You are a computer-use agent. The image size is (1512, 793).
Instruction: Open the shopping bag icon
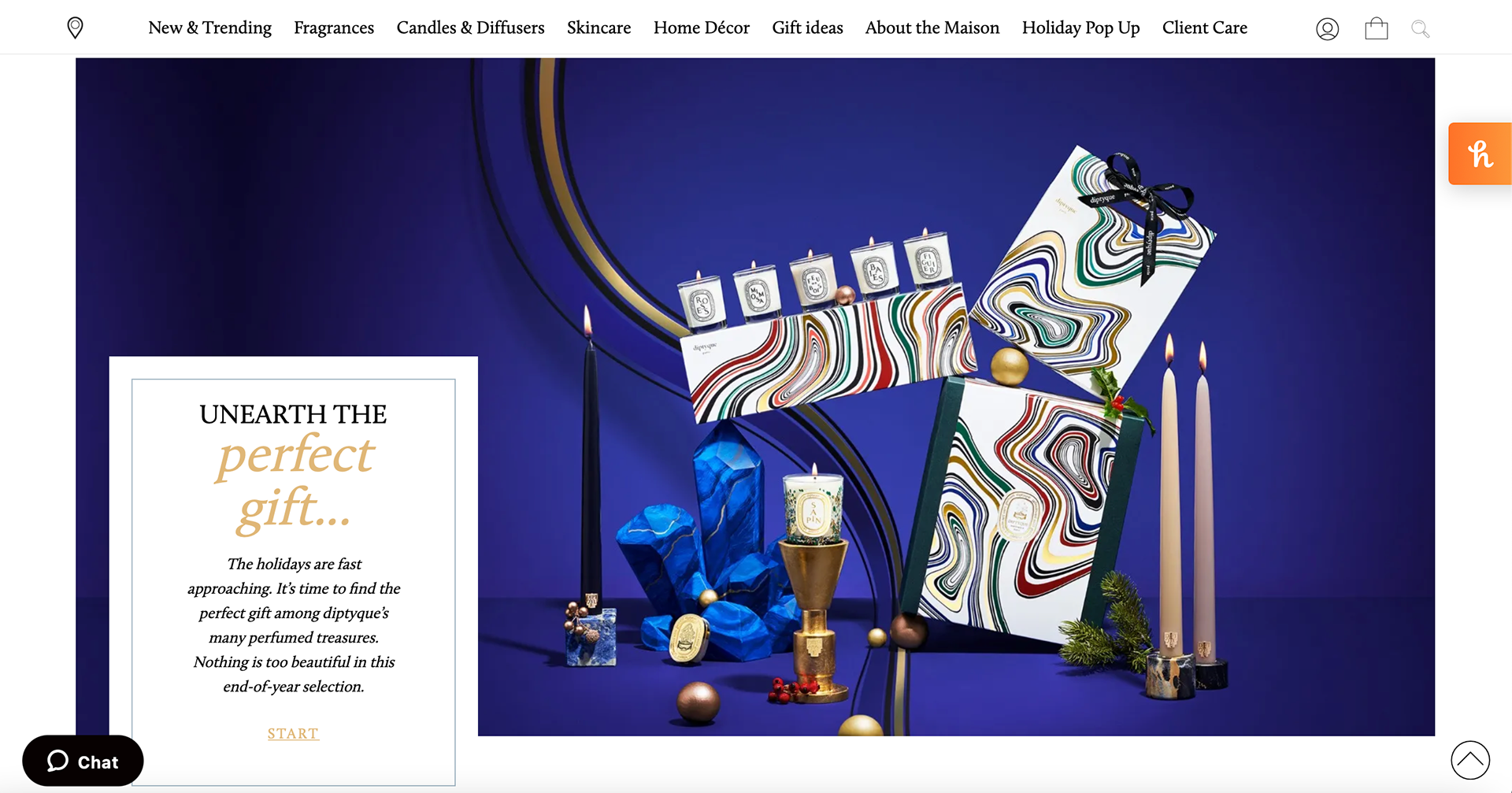(1376, 29)
